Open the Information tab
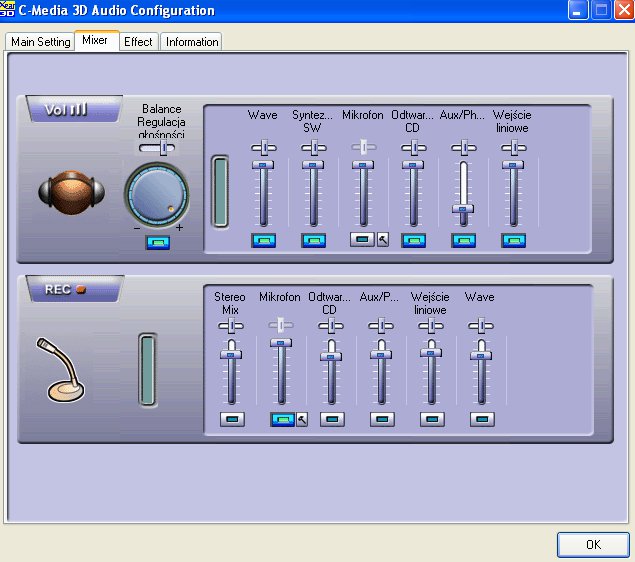The image size is (635, 562). pos(192,42)
